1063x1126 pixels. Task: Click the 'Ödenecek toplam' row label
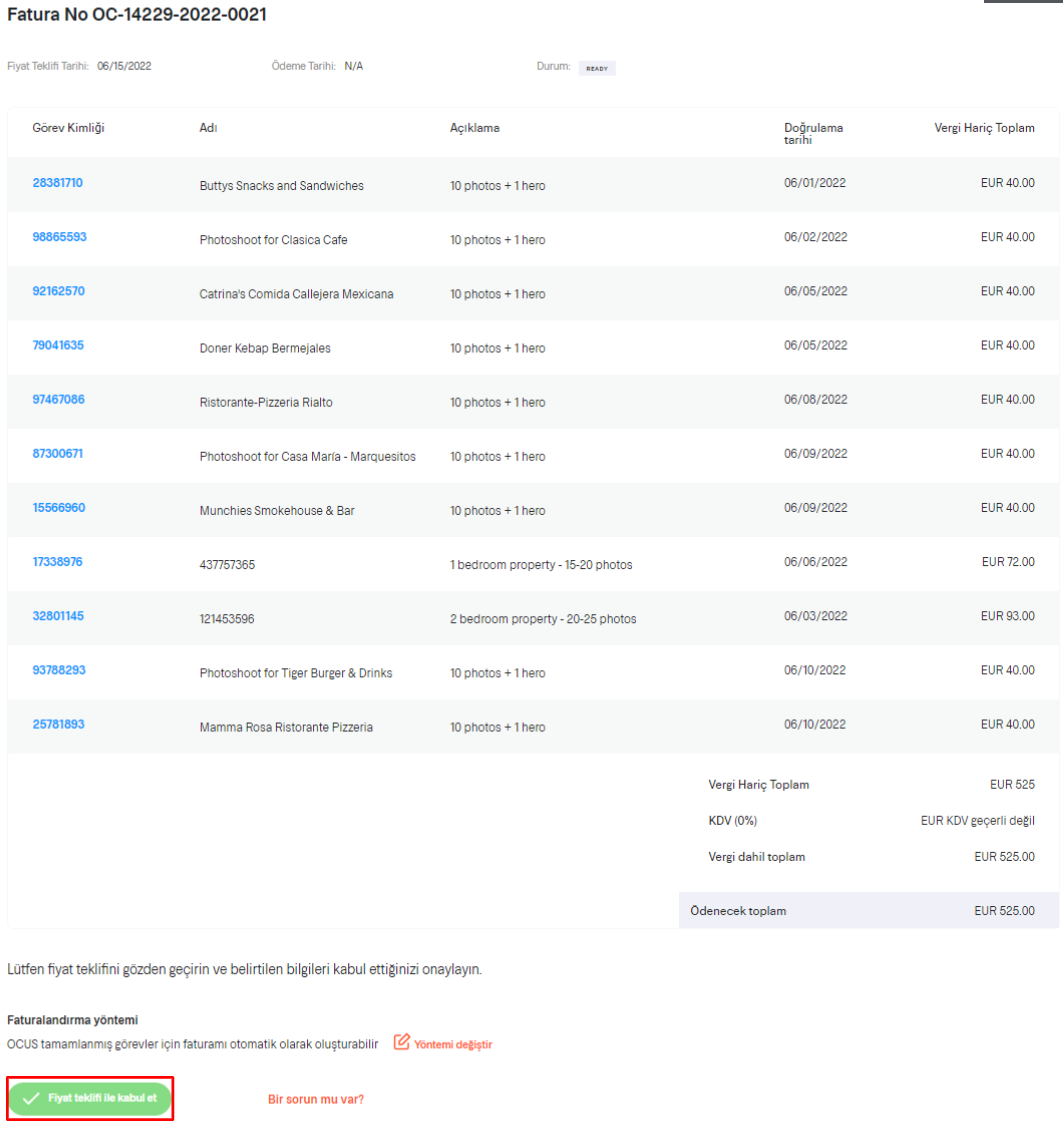738,911
